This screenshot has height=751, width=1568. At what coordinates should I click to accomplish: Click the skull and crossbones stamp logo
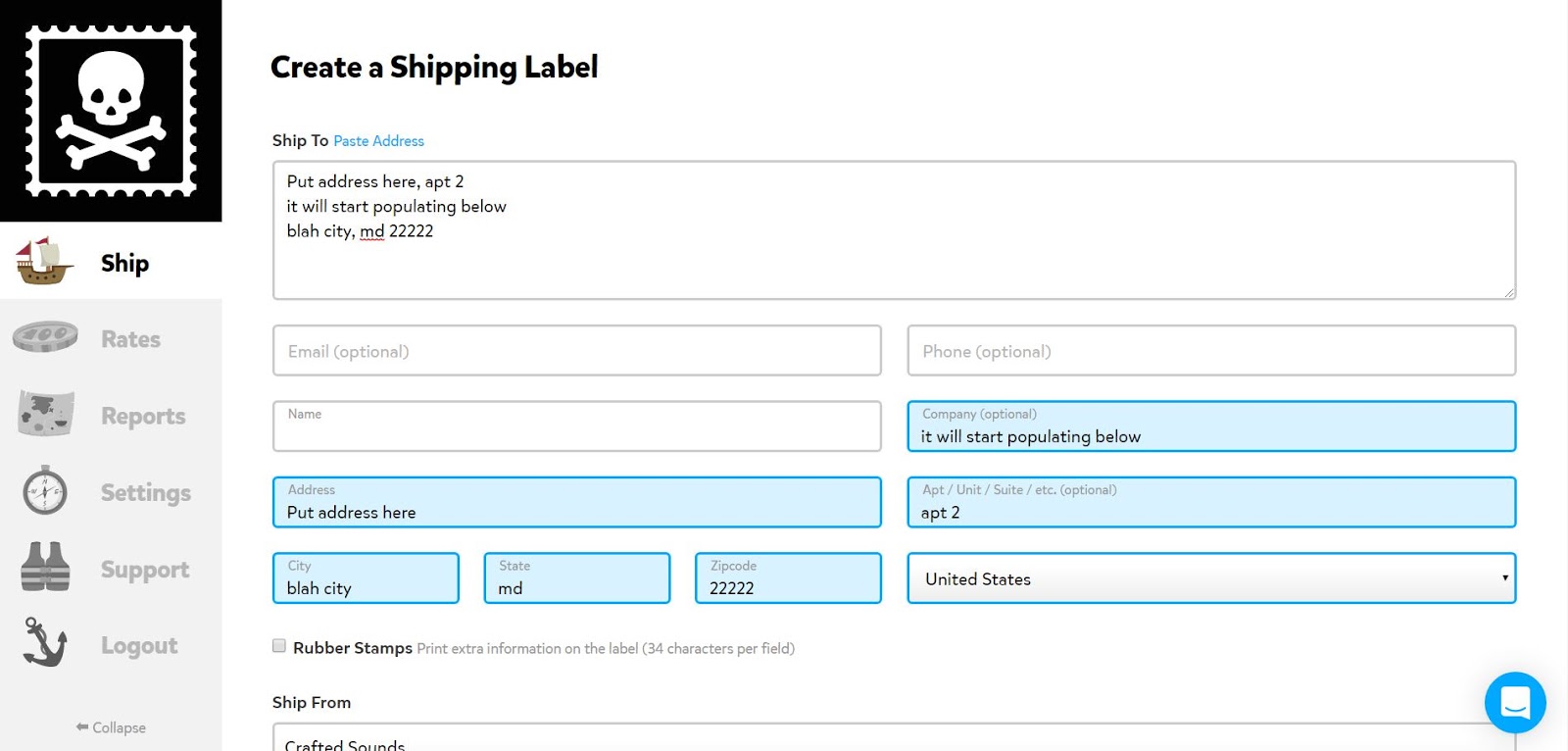[x=111, y=111]
